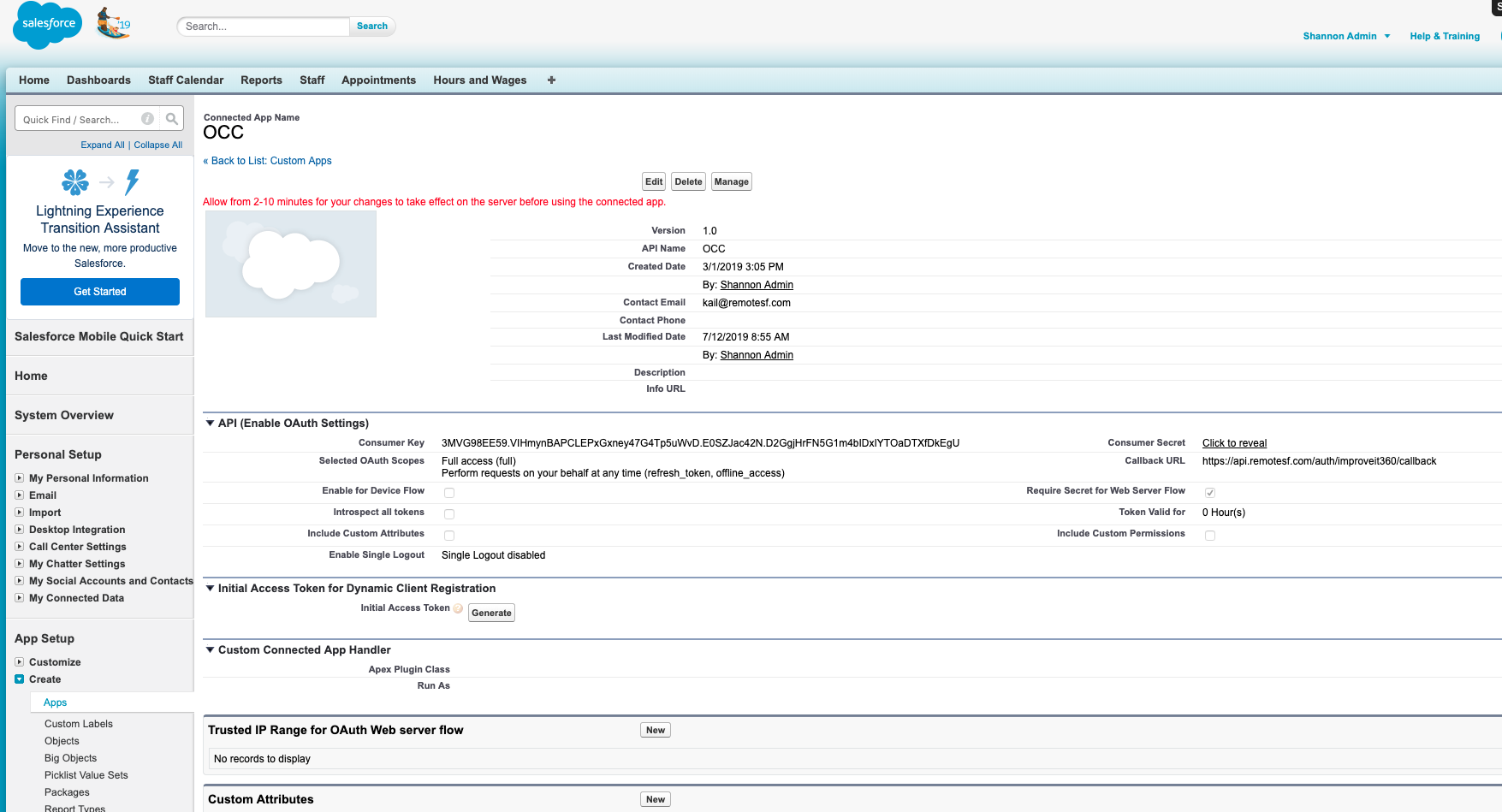Click New for Trusted IP Range
Image resolution: width=1502 pixels, height=812 pixels.
(656, 730)
